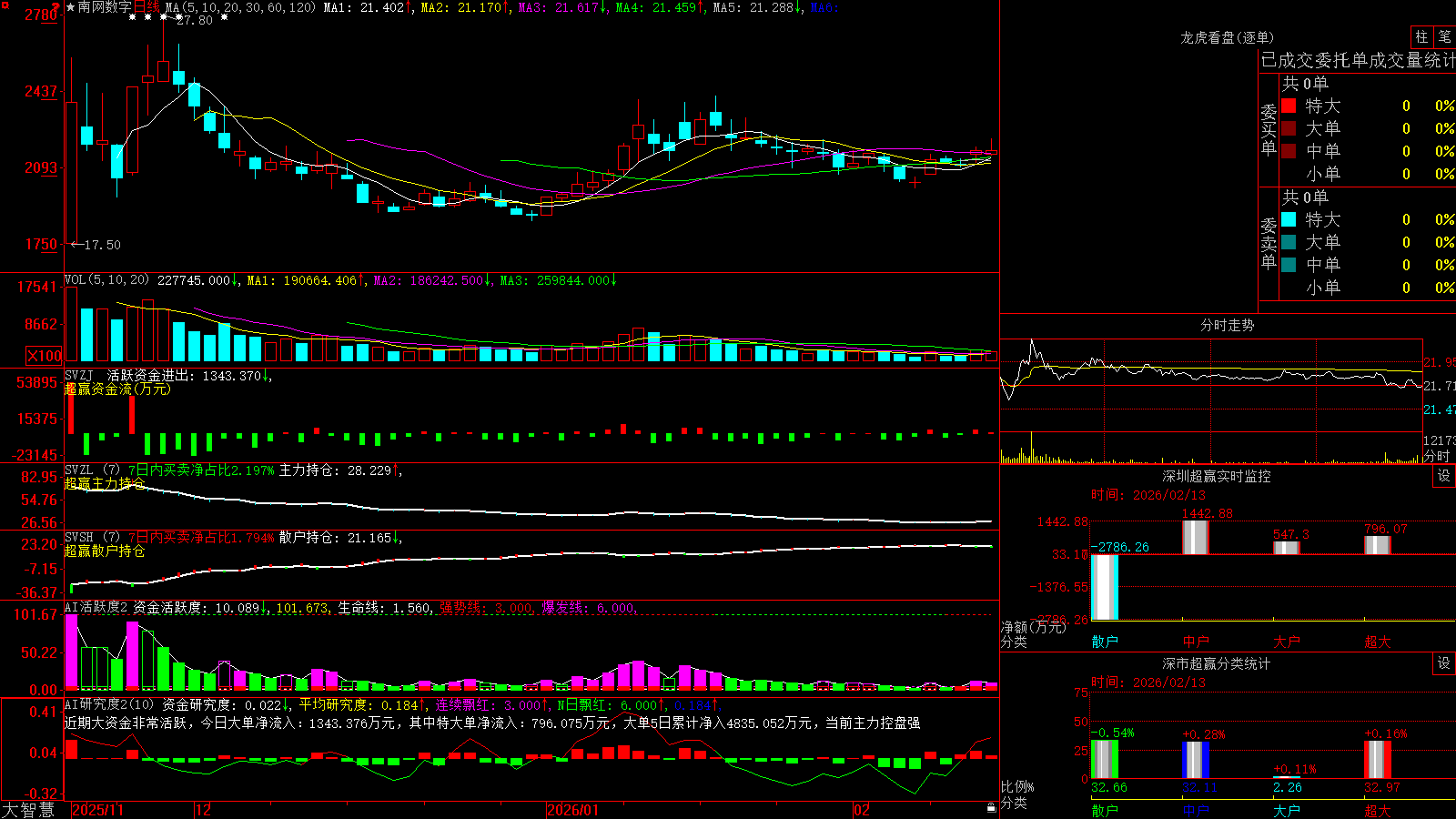This screenshot has height=819, width=1456.
Task: Switch order view to 笔 mode
Action: coord(1444,36)
